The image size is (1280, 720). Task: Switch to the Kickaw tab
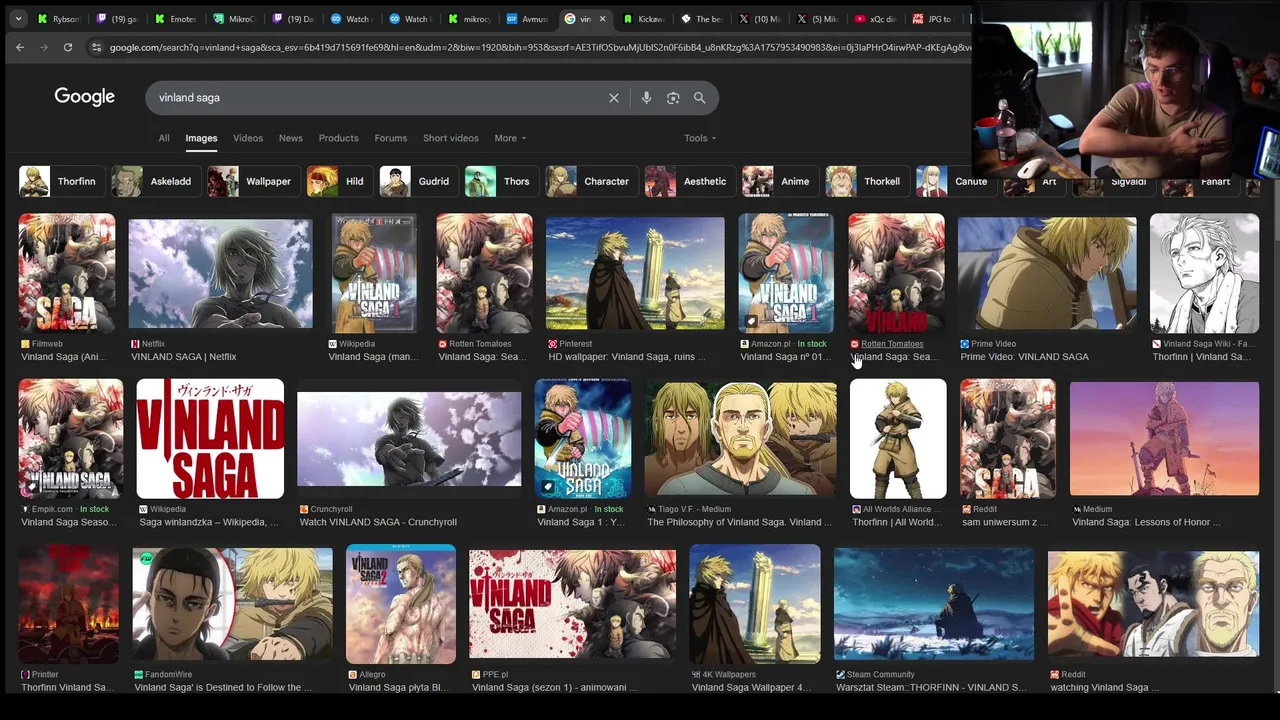[643, 18]
